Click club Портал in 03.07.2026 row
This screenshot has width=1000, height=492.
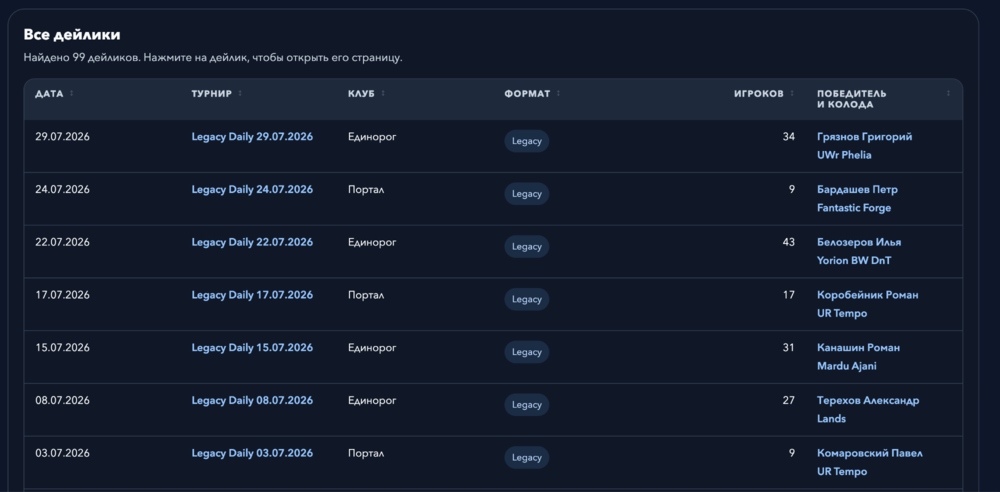(366, 453)
